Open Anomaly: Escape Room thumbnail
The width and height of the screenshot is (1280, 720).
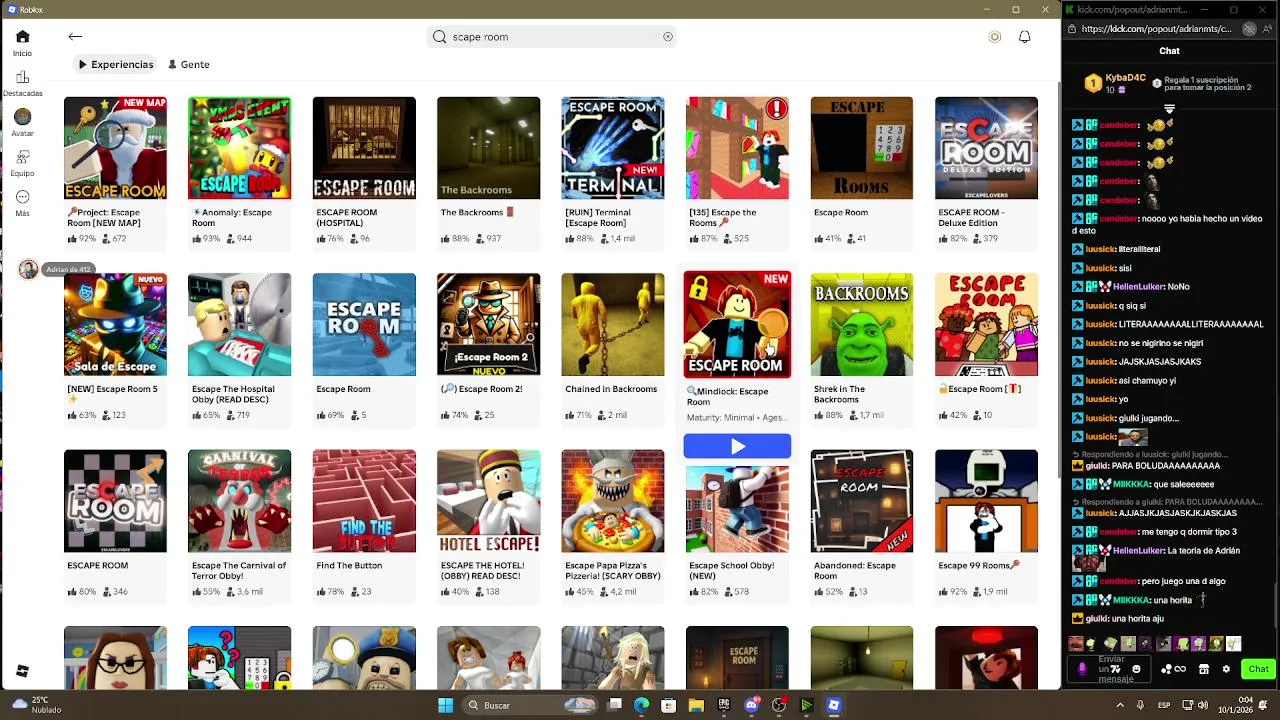coord(239,148)
